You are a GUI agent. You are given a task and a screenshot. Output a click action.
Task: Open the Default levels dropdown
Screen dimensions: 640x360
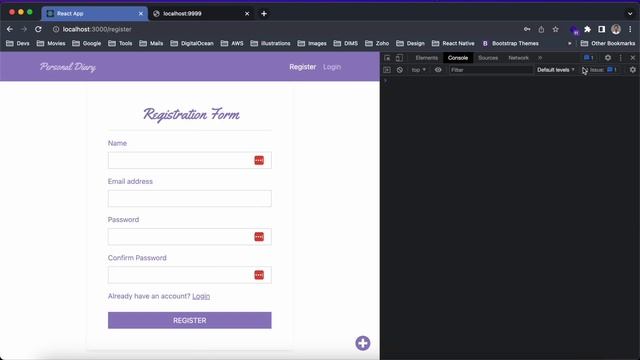point(556,70)
